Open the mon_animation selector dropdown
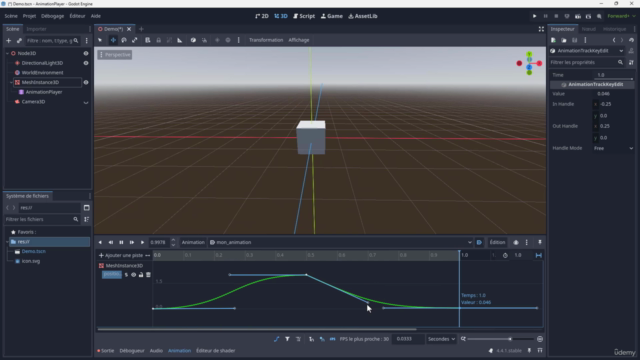This screenshot has width=640, height=360. (x=341, y=242)
